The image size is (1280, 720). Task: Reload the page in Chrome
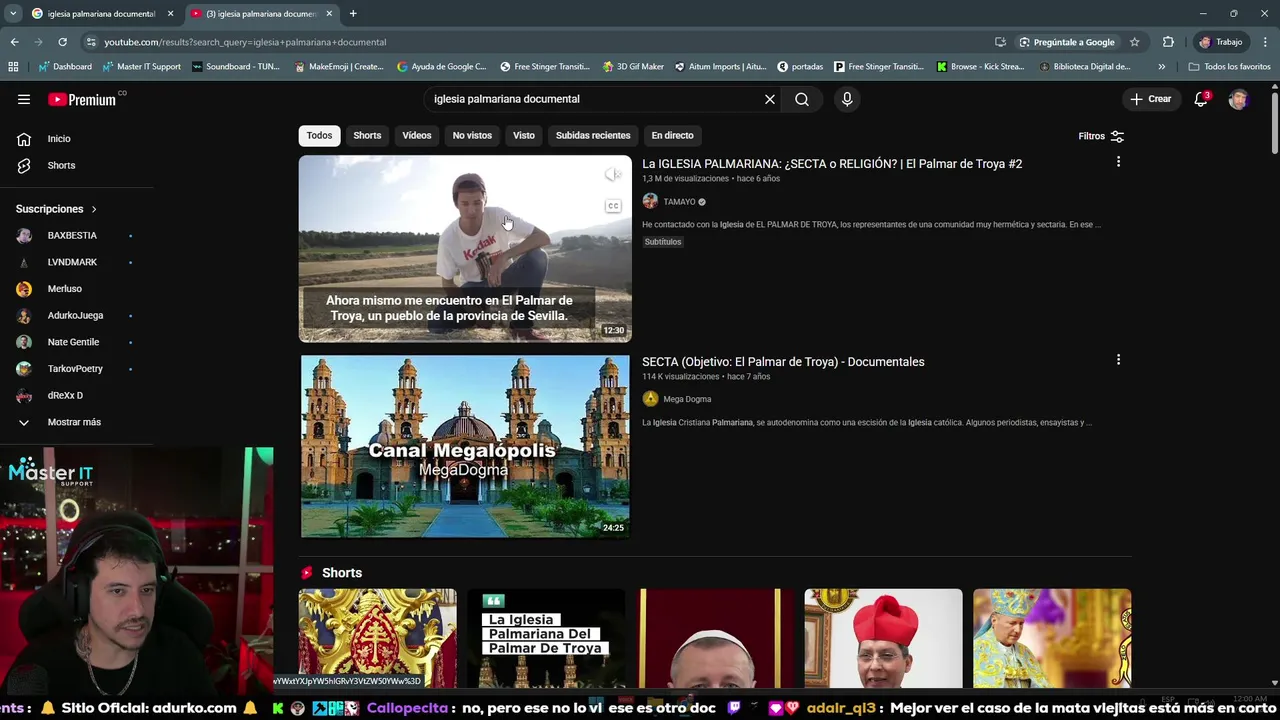[62, 42]
